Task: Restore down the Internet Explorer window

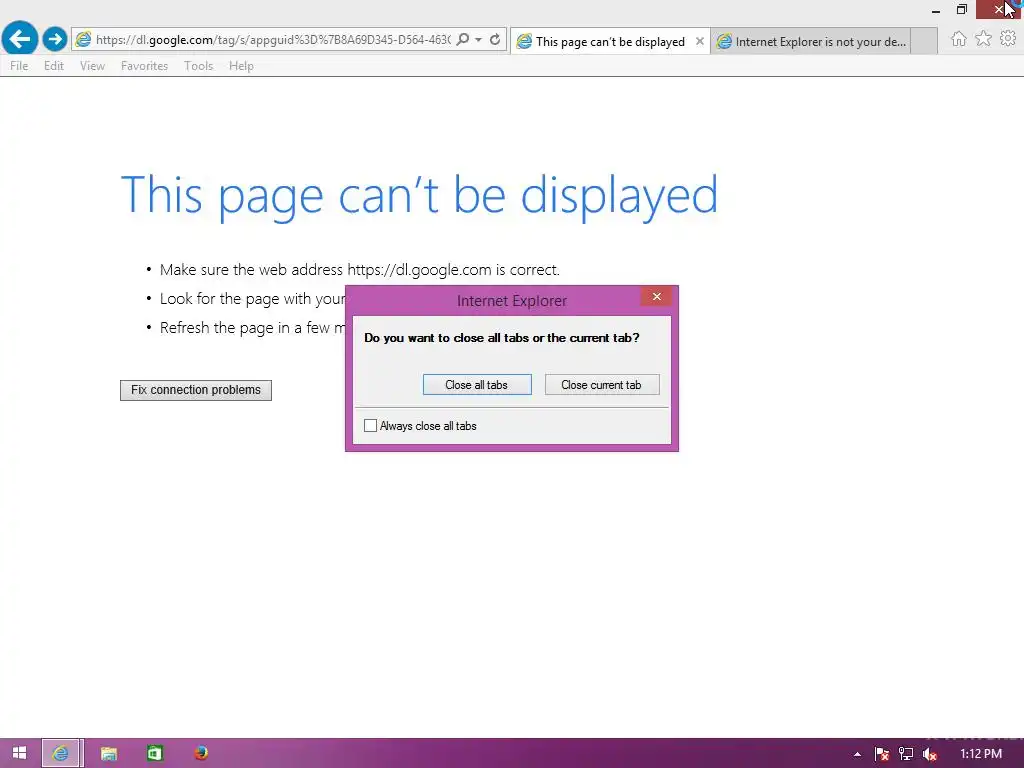Action: coord(961,10)
